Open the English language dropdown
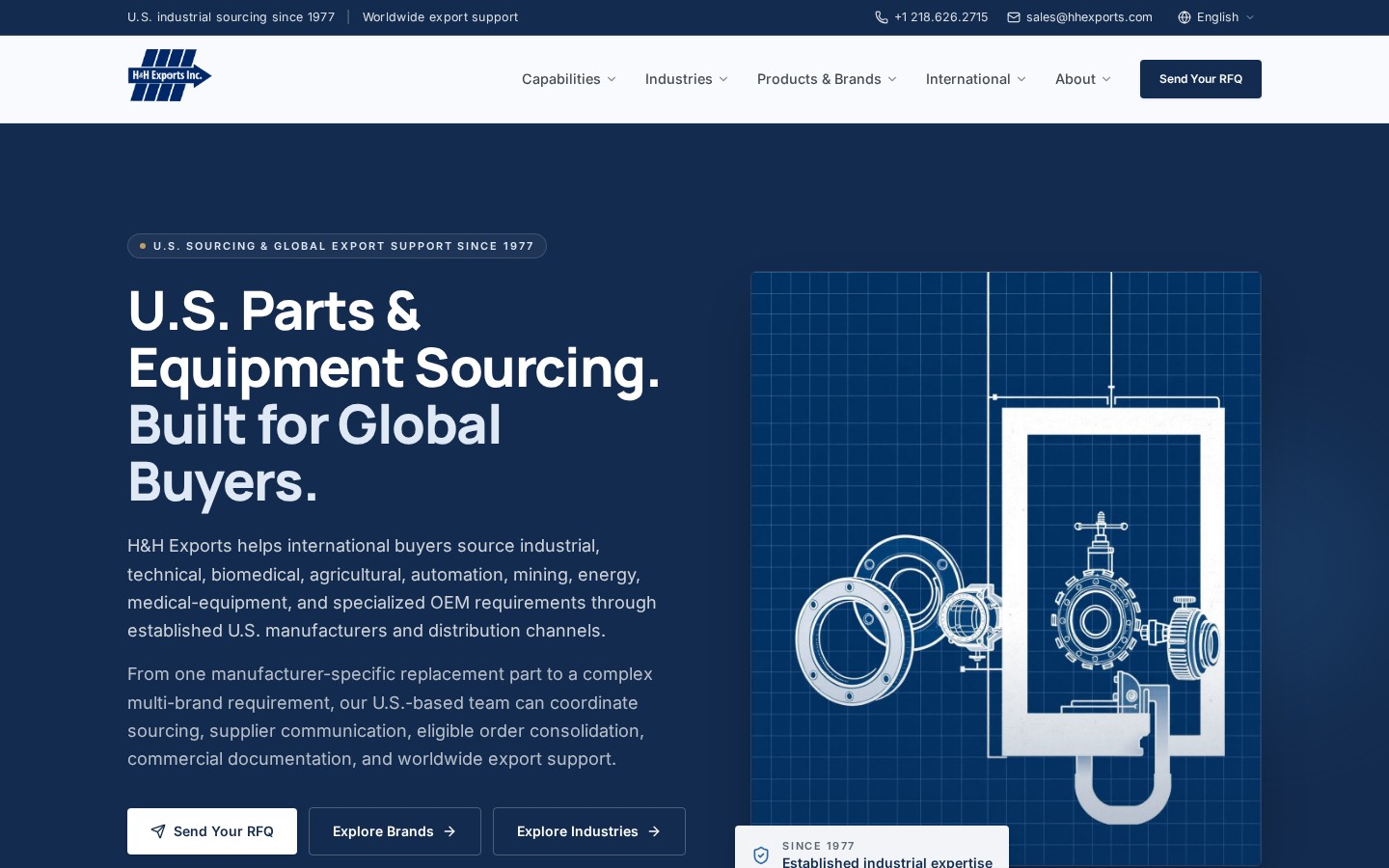Image resolution: width=1389 pixels, height=868 pixels. pos(1216,17)
